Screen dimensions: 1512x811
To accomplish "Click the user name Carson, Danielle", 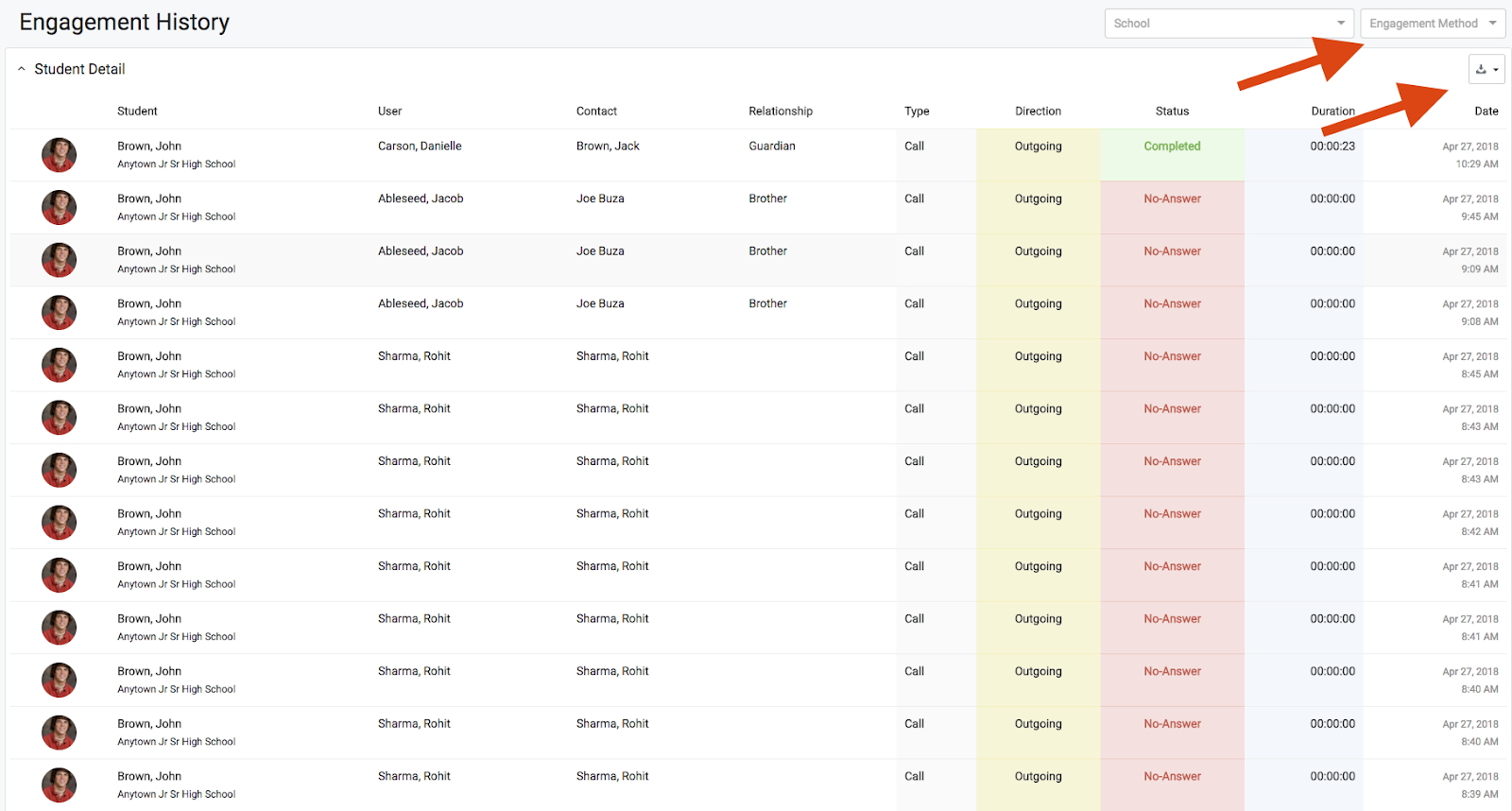I will click(x=420, y=146).
